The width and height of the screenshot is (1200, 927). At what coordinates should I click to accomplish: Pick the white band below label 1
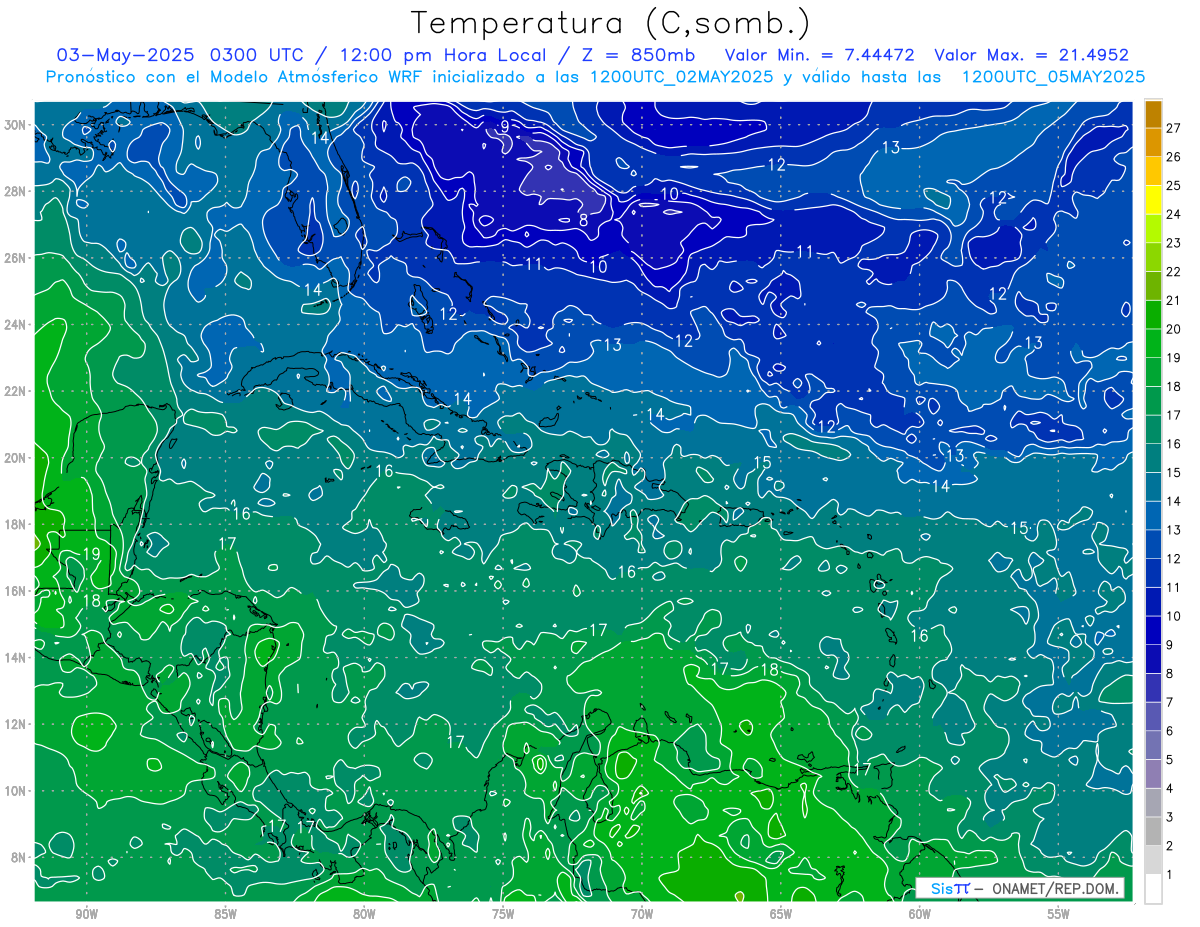1153,889
